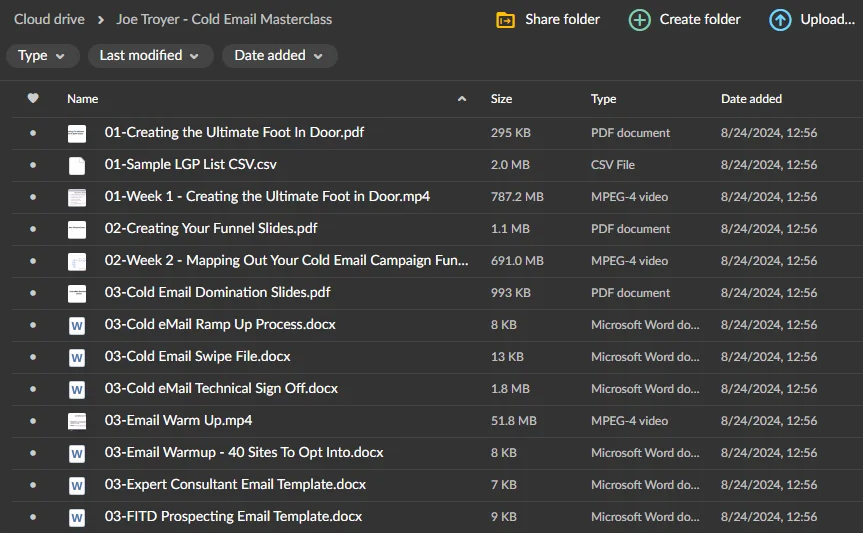Click the Word icon for 03-Cold eMail Ramp Up Process.docx
The image size is (863, 533).
click(77, 325)
